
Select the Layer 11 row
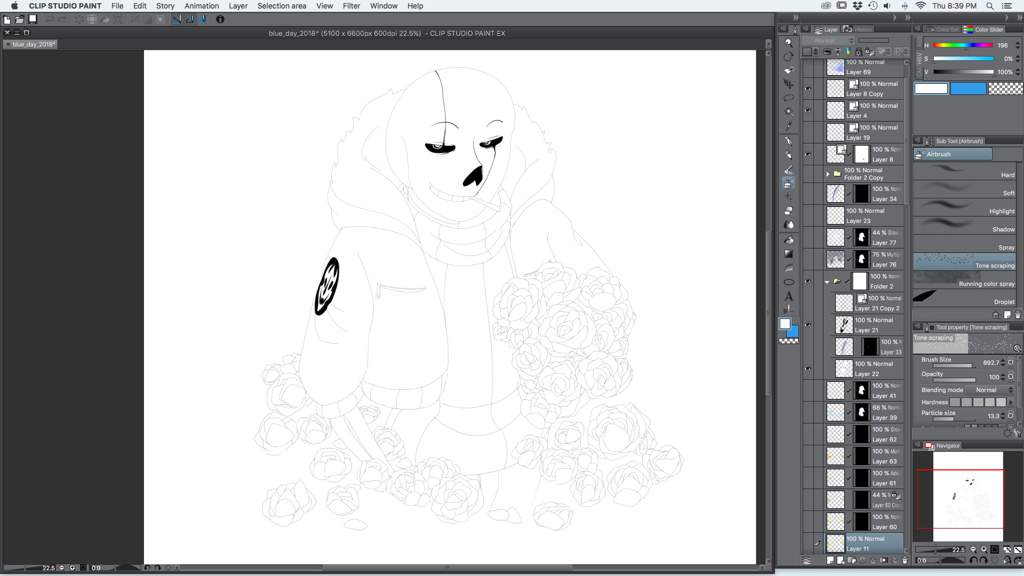click(x=866, y=543)
